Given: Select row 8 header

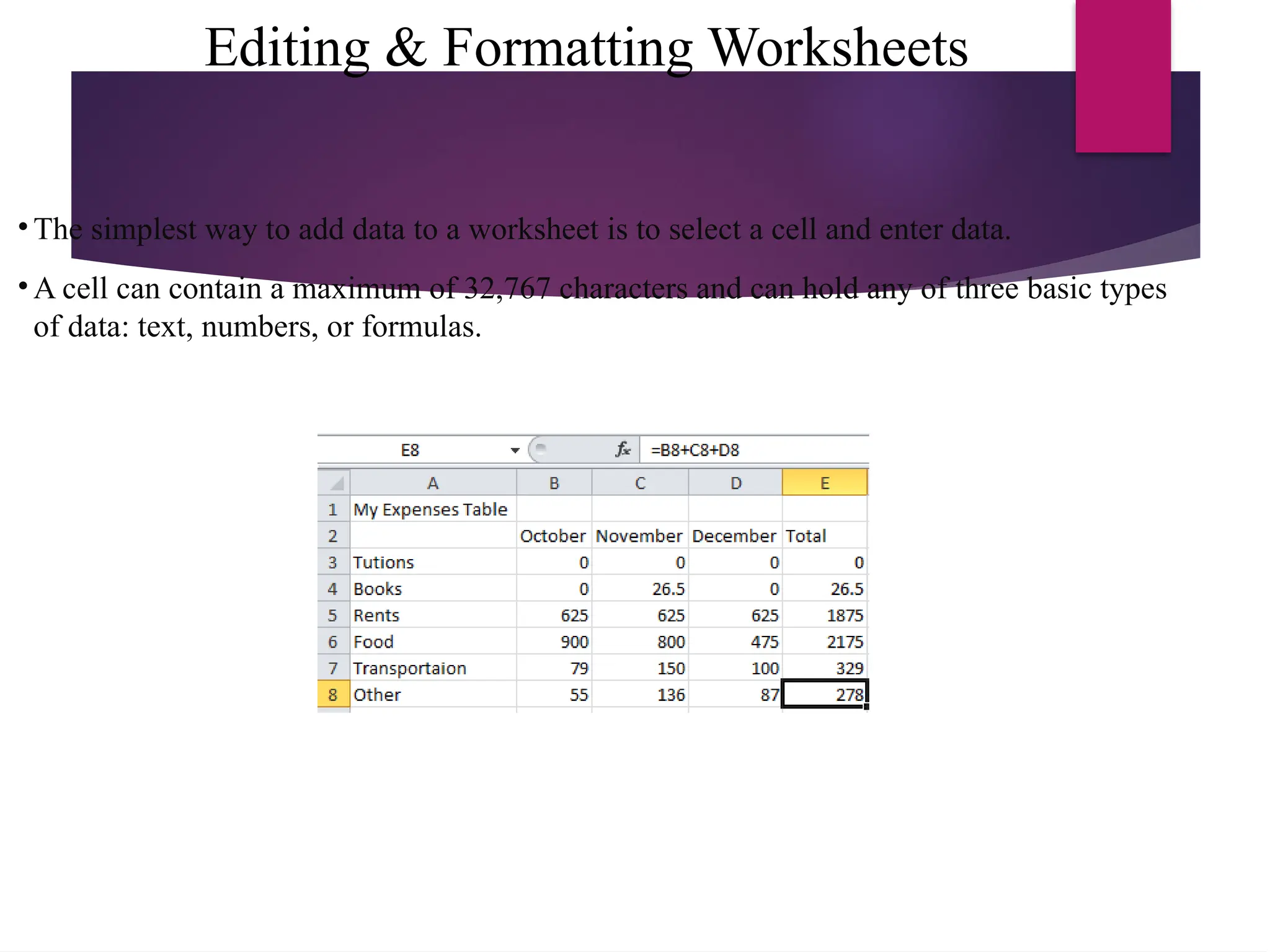Looking at the screenshot, I should (333, 695).
